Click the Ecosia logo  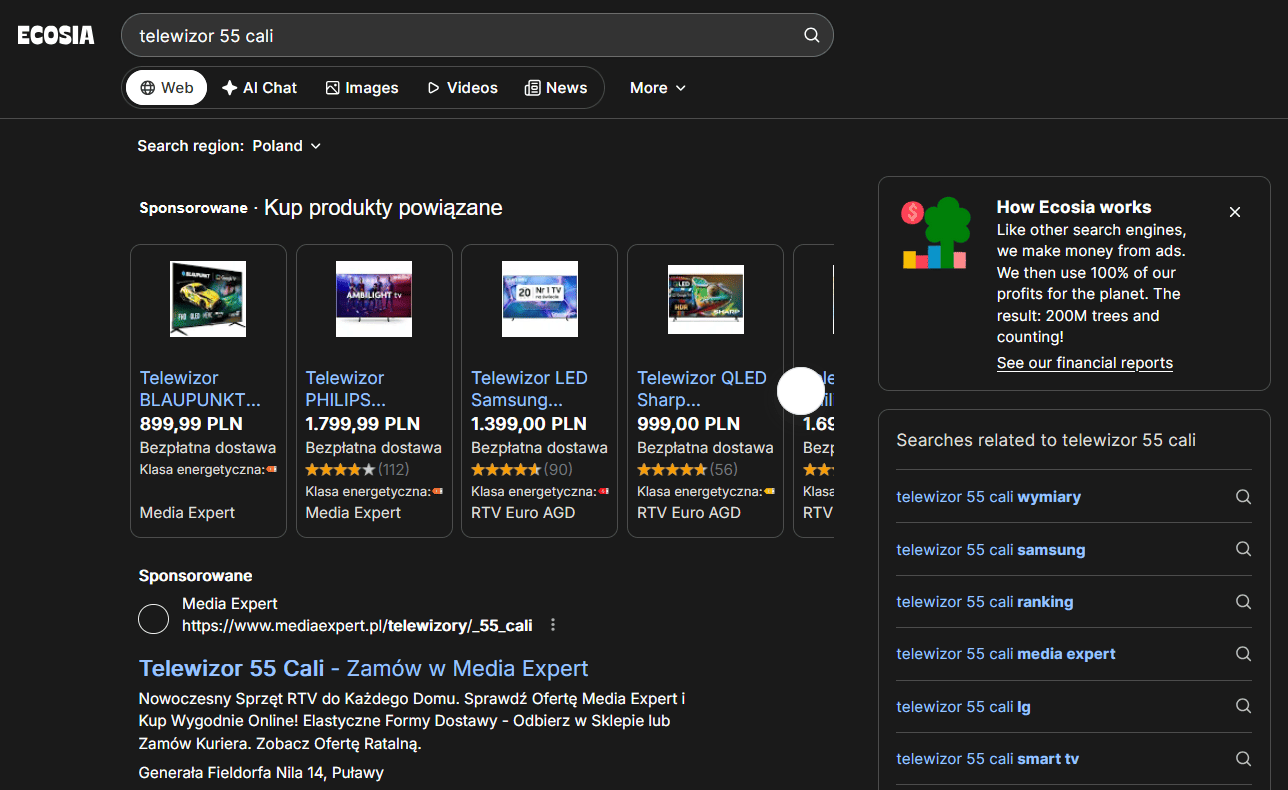pos(56,36)
